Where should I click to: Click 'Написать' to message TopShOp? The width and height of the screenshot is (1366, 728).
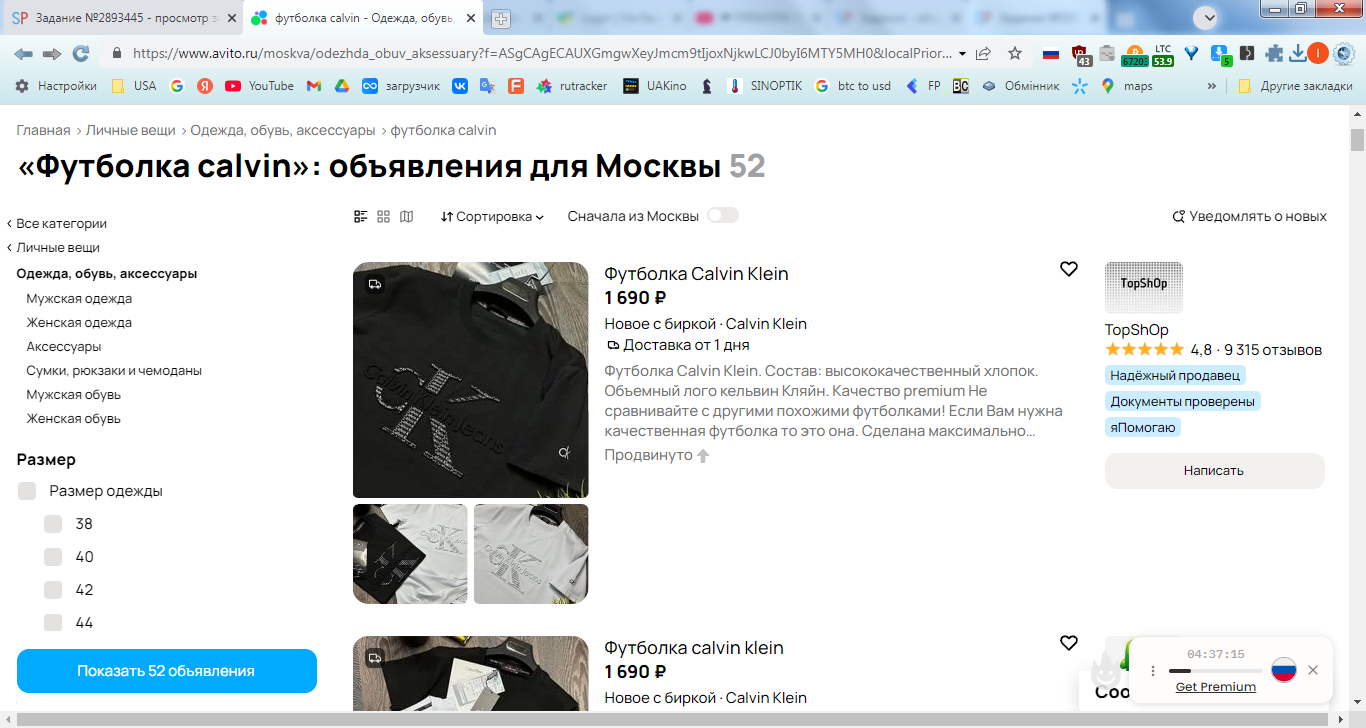(x=1214, y=470)
